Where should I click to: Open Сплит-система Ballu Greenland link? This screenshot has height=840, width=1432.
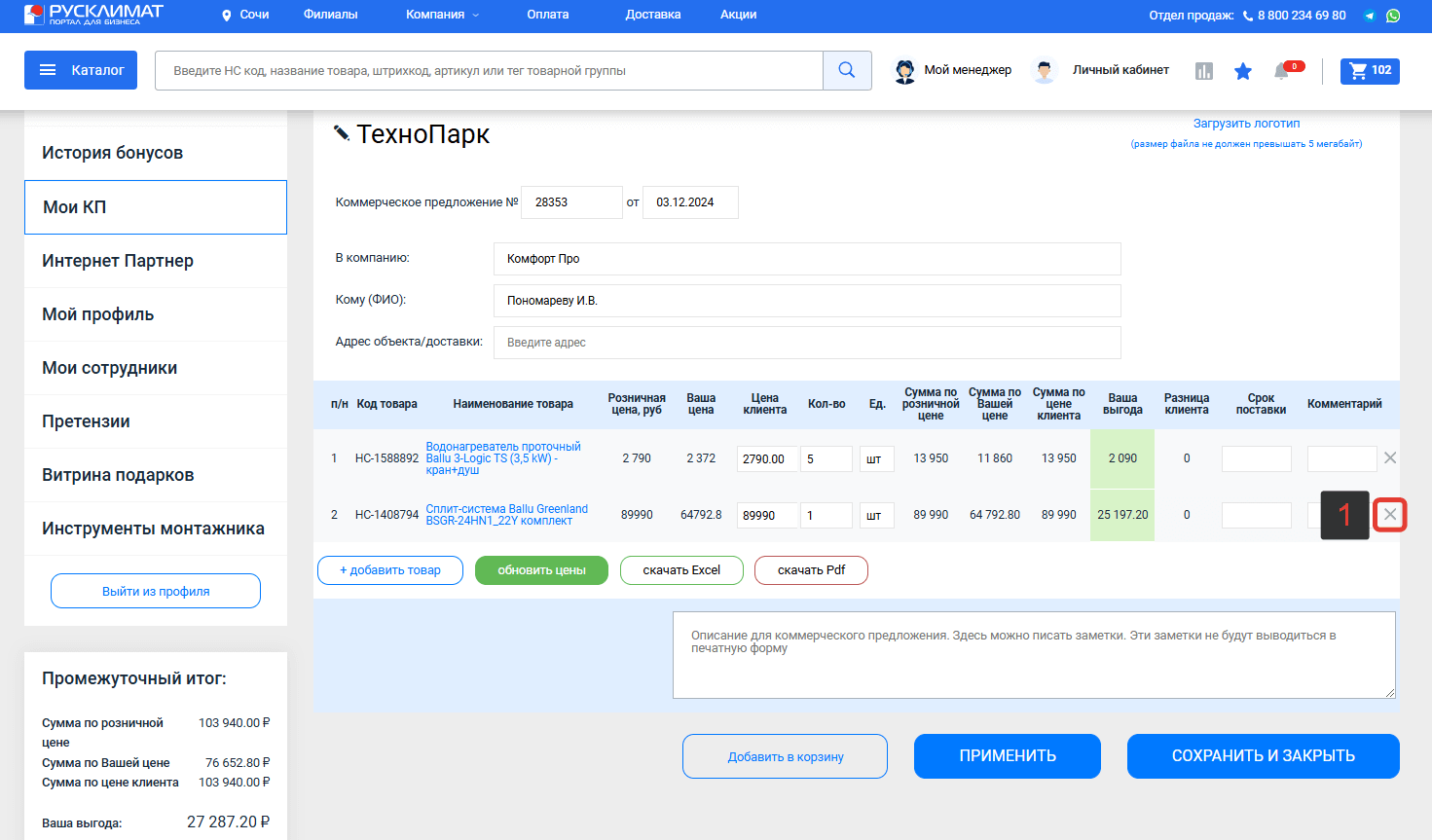coord(507,515)
